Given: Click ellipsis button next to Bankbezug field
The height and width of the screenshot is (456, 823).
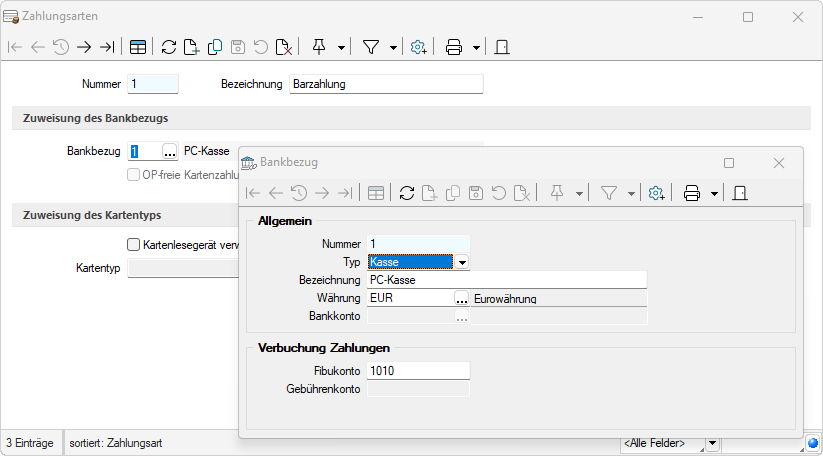Looking at the screenshot, I should pyautogui.click(x=169, y=151).
